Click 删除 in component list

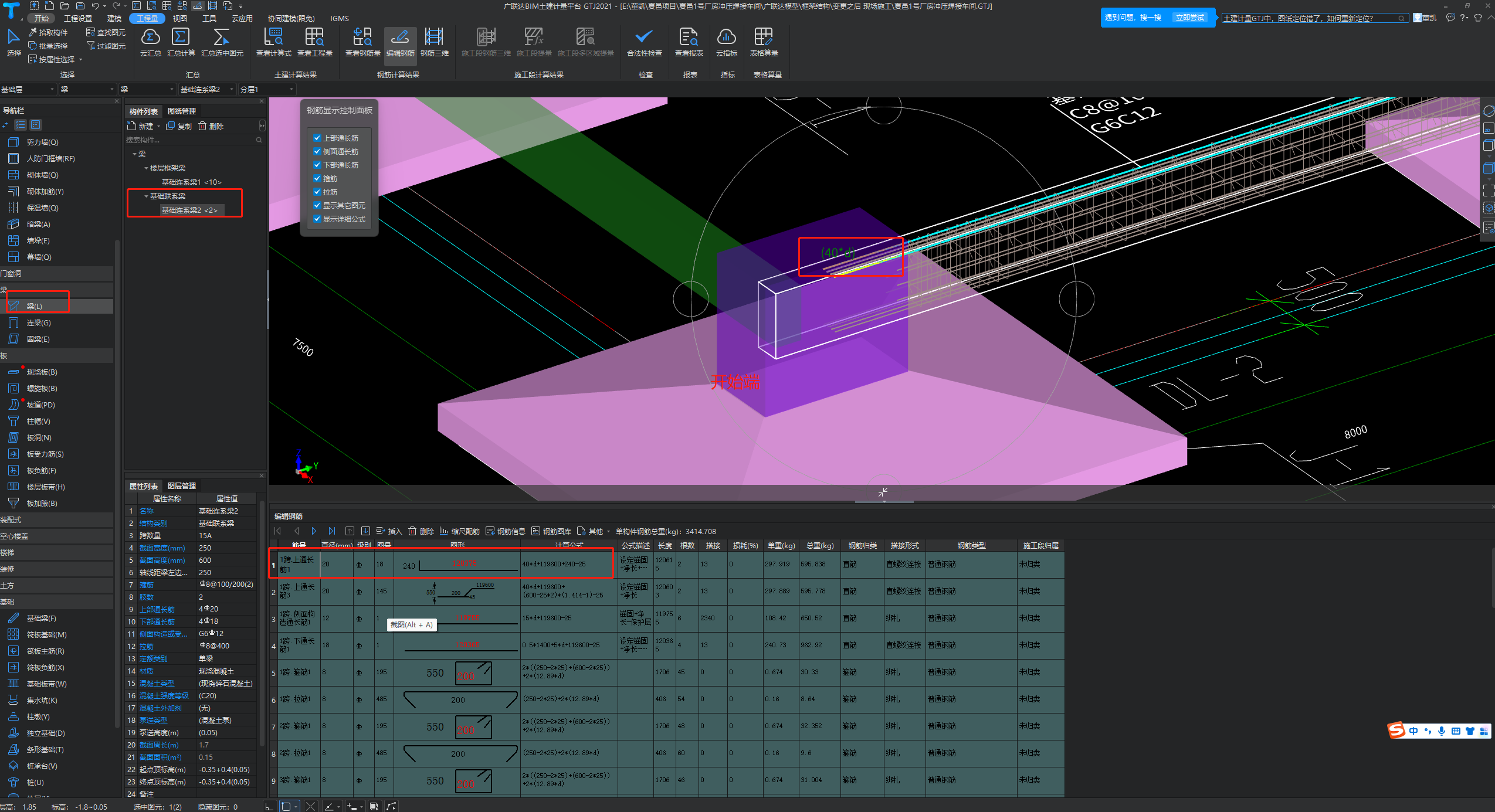point(211,126)
